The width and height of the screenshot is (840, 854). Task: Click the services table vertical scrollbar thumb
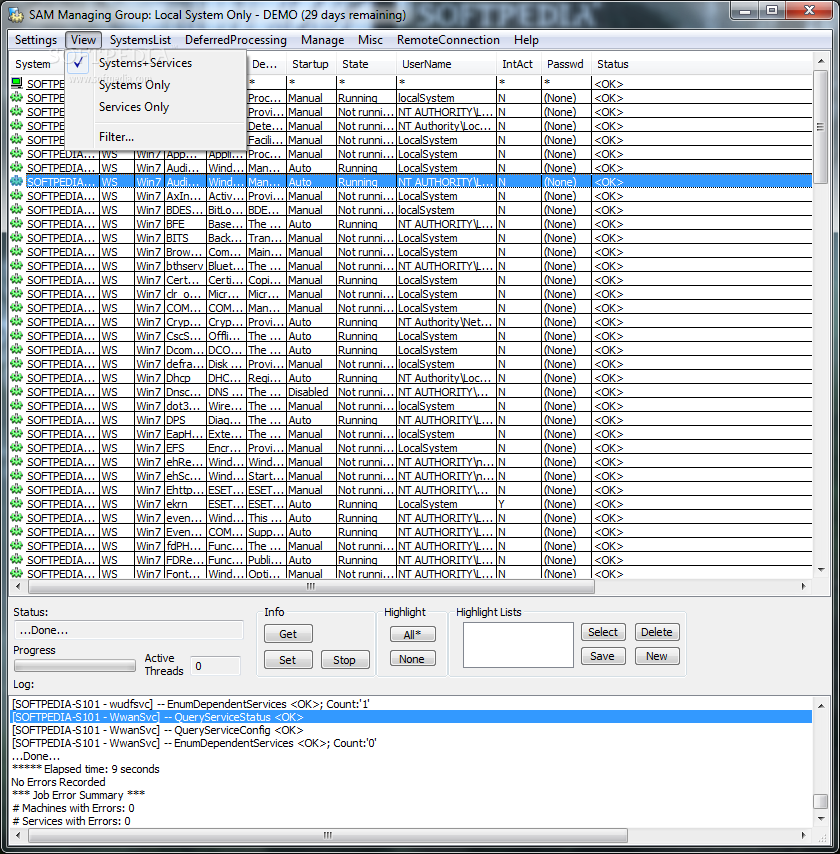tap(820, 127)
